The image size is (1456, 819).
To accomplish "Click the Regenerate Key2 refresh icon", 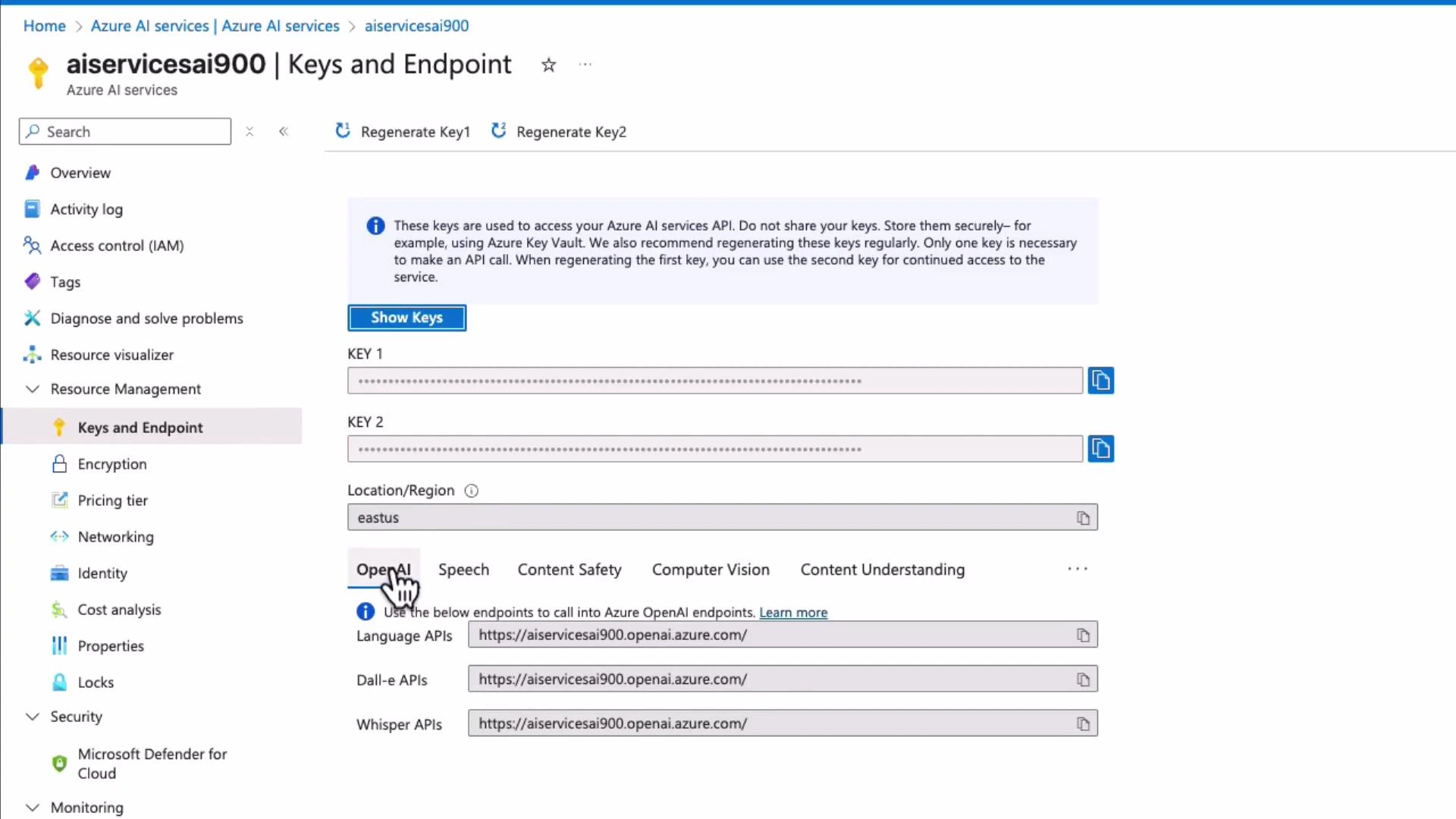I will point(498,130).
